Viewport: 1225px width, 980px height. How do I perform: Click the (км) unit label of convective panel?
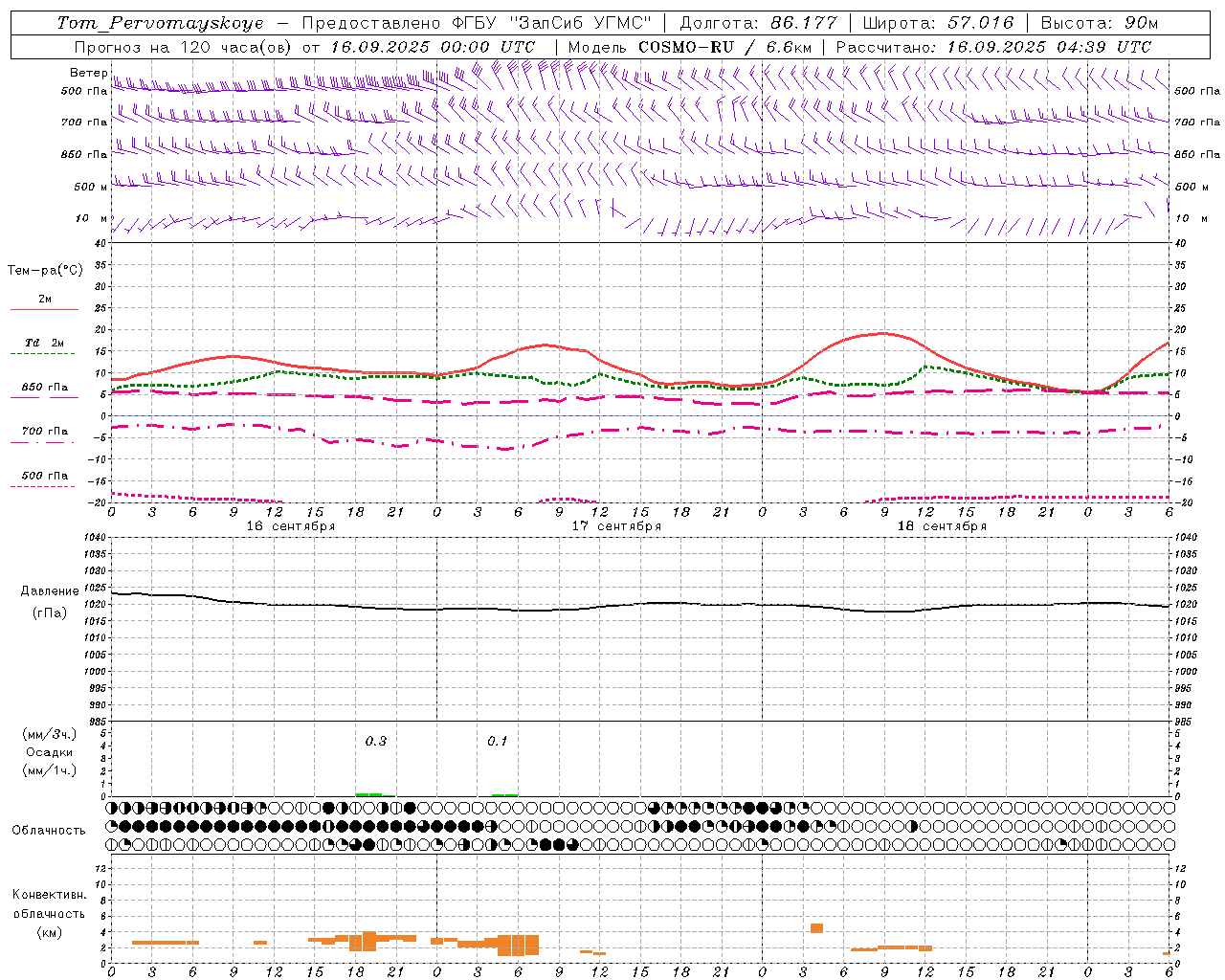point(49,932)
